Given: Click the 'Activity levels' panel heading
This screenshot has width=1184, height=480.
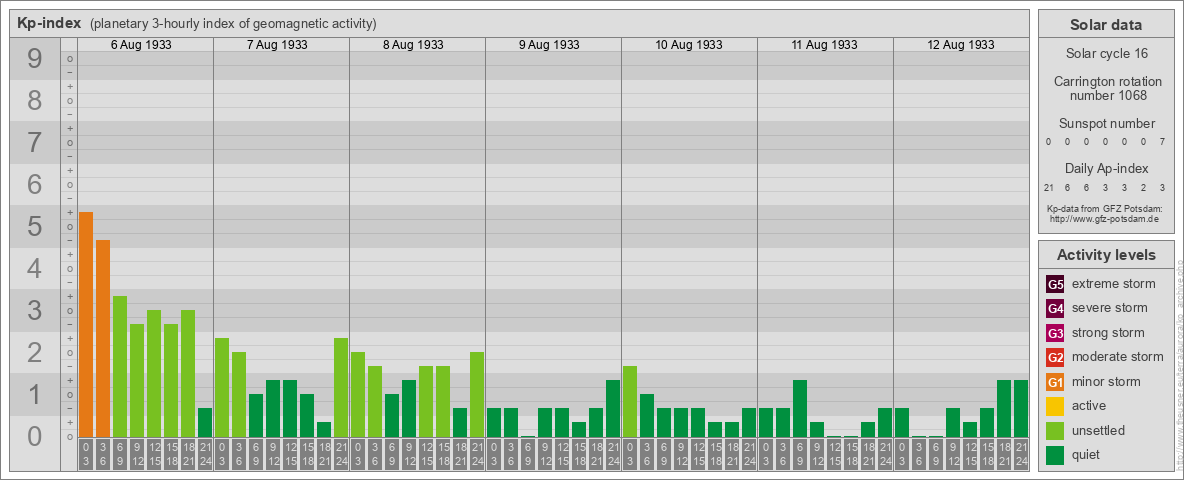Looking at the screenshot, I should [1105, 255].
